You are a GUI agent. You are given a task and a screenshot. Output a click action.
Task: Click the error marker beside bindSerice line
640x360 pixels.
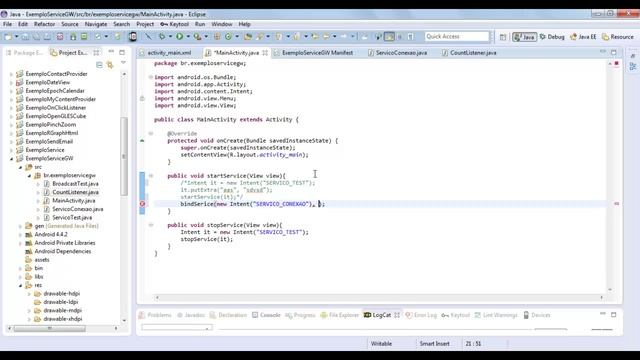coord(142,204)
